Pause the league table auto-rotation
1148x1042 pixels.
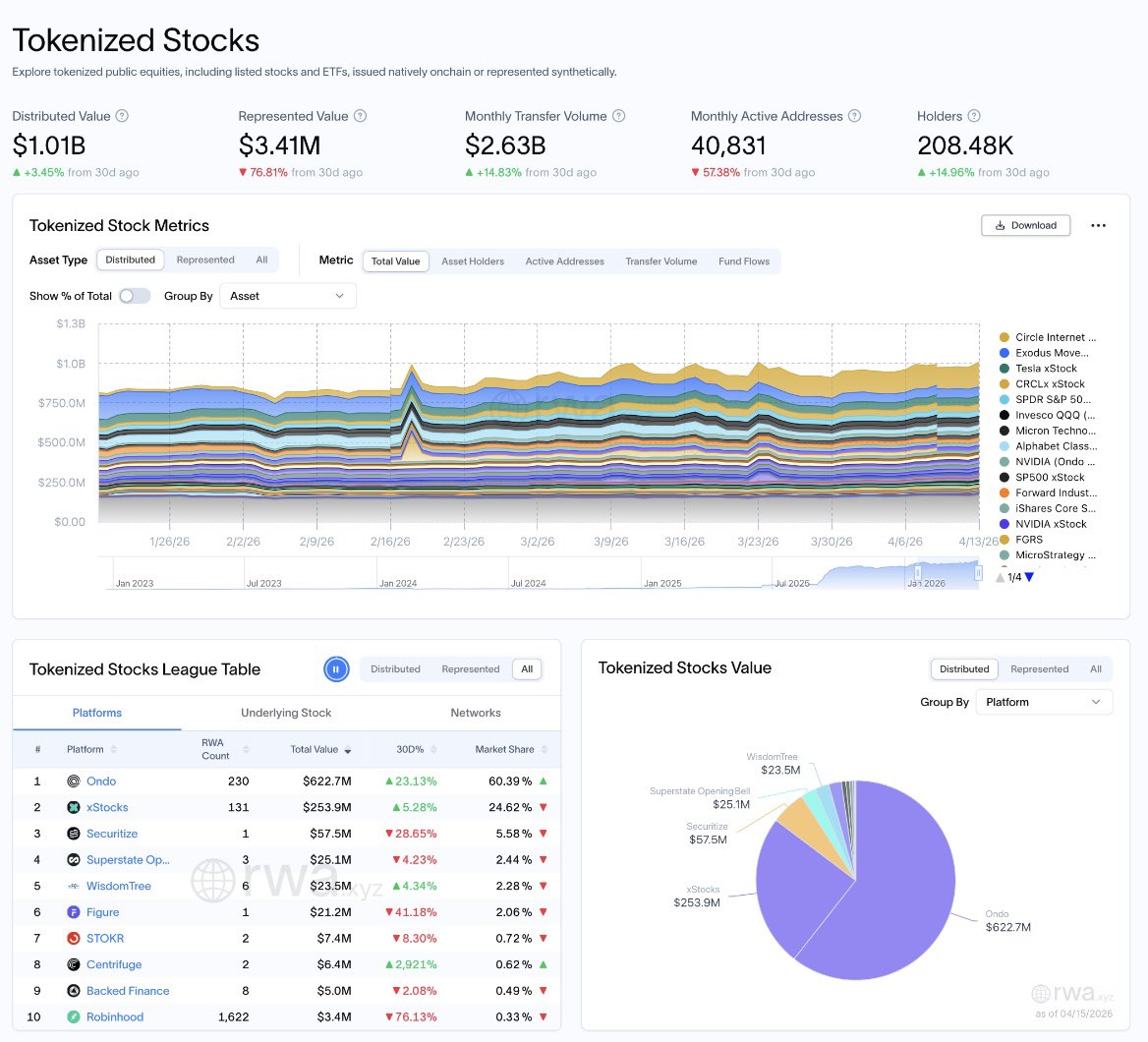pyautogui.click(x=336, y=668)
